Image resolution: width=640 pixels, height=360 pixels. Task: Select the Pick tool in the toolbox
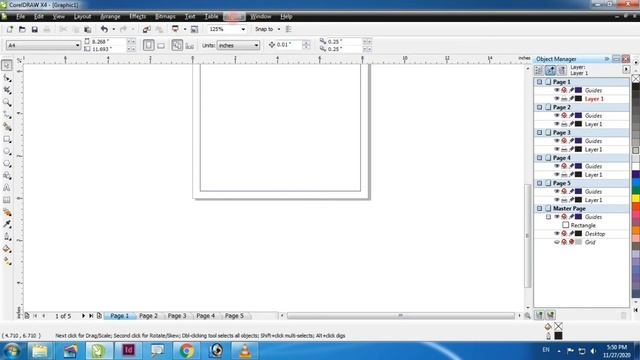pyautogui.click(x=7, y=65)
